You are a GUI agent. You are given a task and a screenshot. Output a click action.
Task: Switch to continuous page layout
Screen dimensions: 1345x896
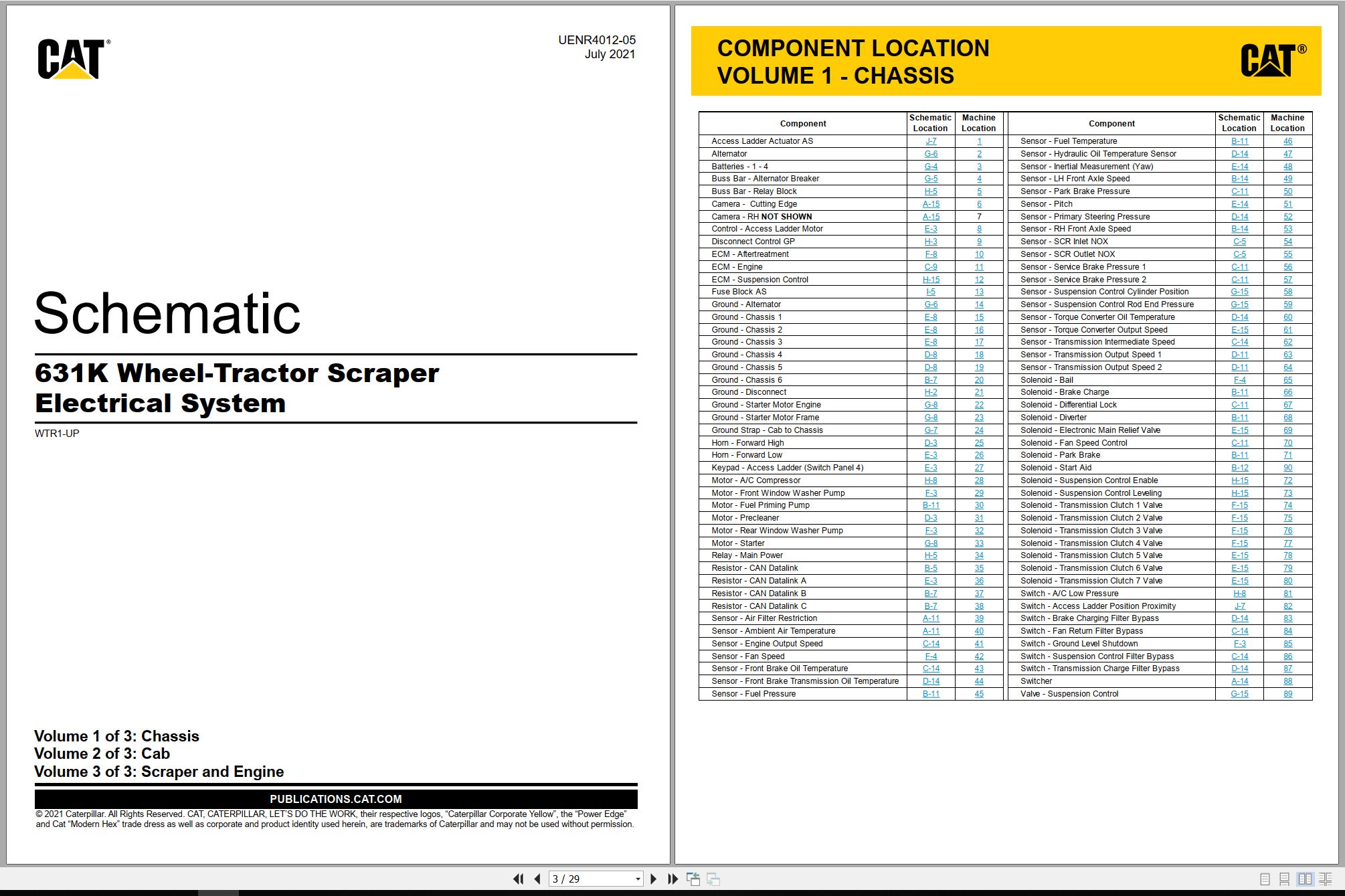pos(1284,879)
